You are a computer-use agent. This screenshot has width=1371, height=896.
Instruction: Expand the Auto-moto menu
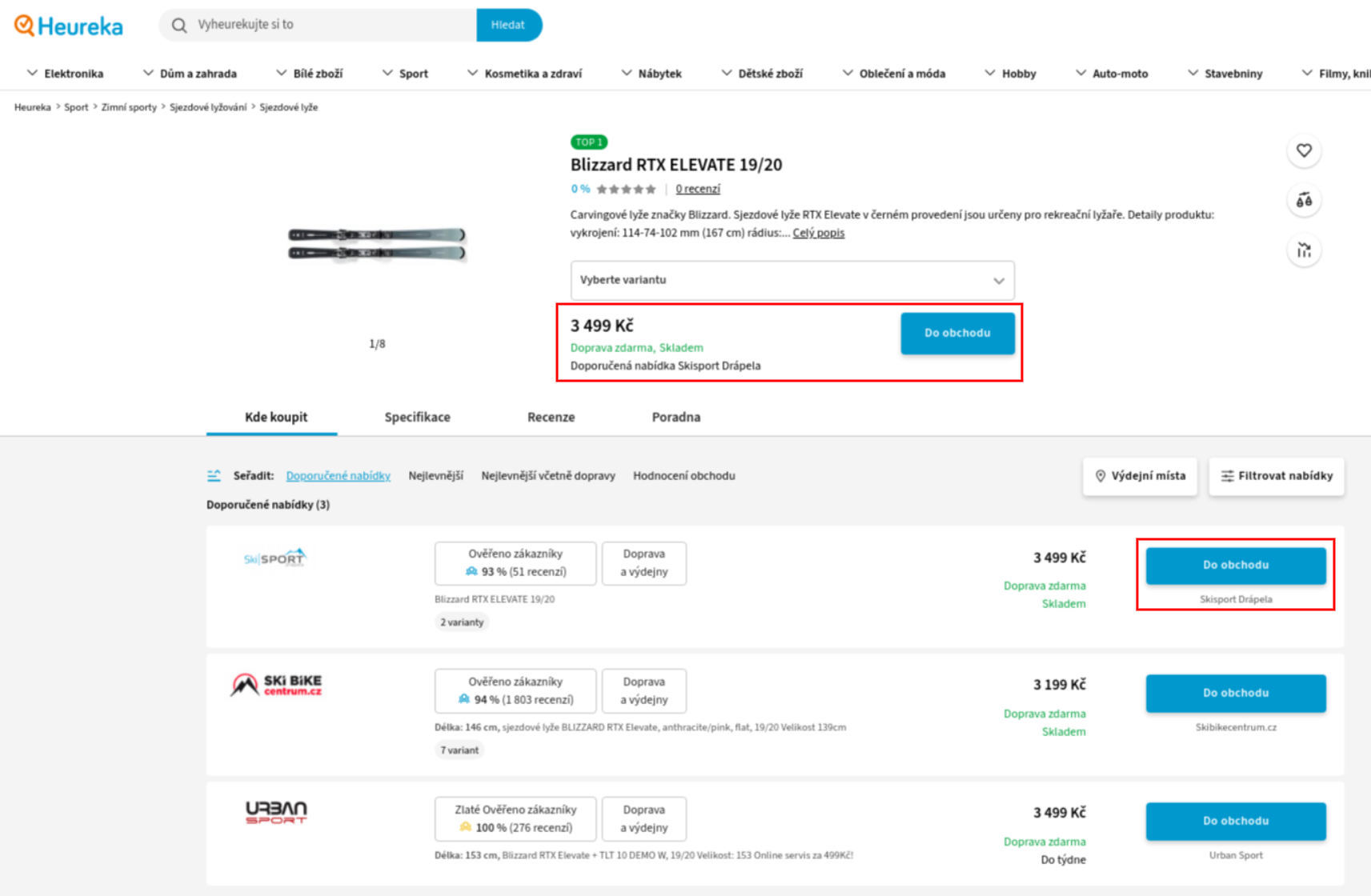click(1112, 74)
